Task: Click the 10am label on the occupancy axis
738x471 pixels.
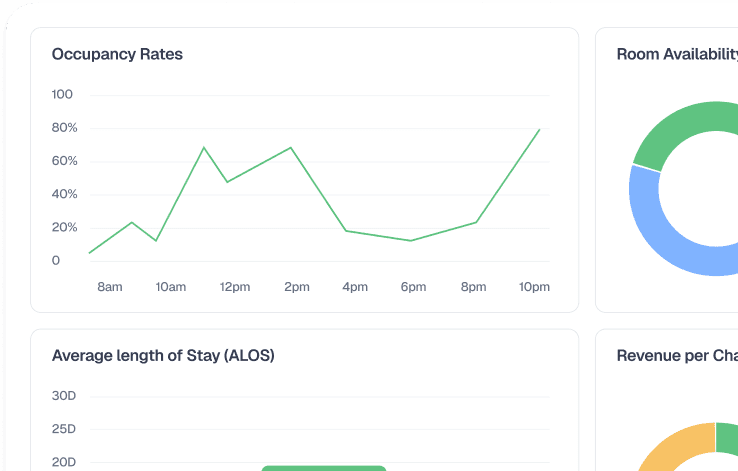Action: click(x=171, y=287)
